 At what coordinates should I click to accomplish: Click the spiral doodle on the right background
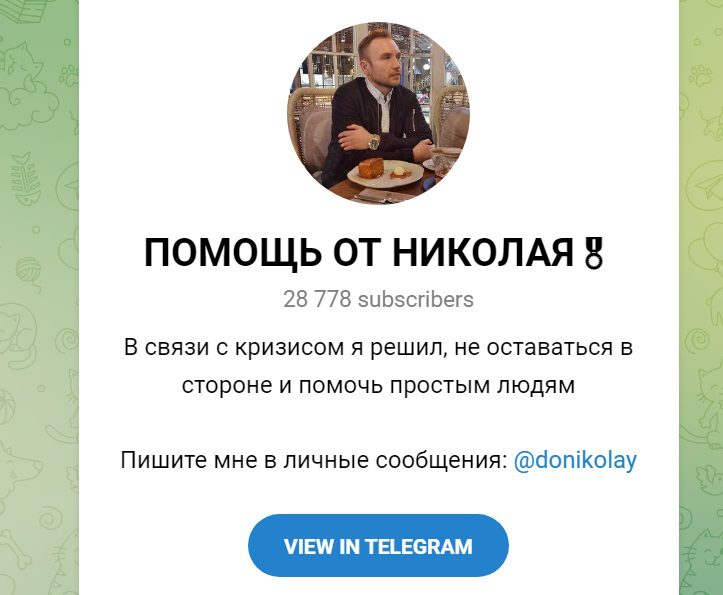(698, 341)
